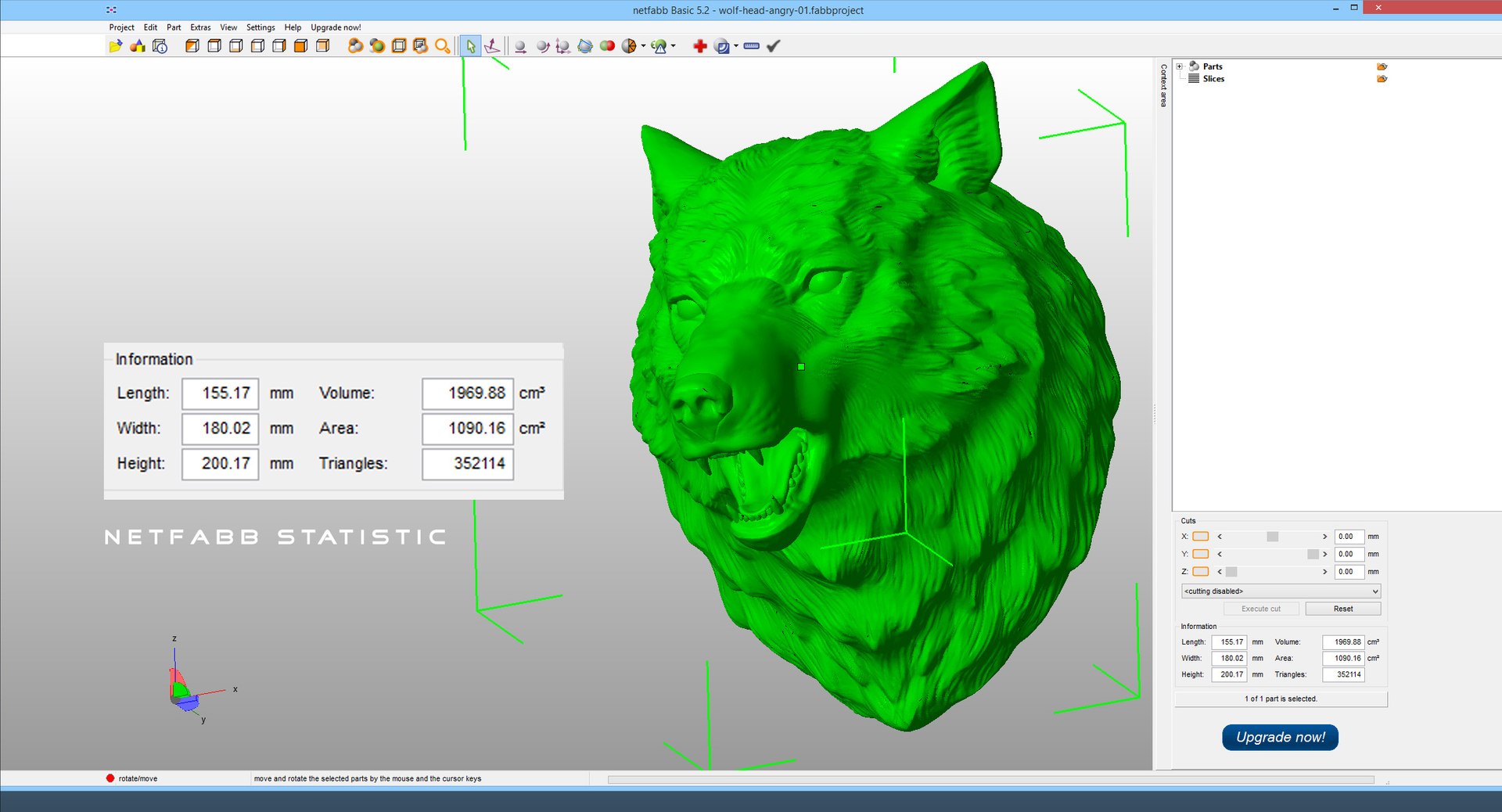
Task: Click the align to bottom plane tool
Action: click(x=492, y=46)
